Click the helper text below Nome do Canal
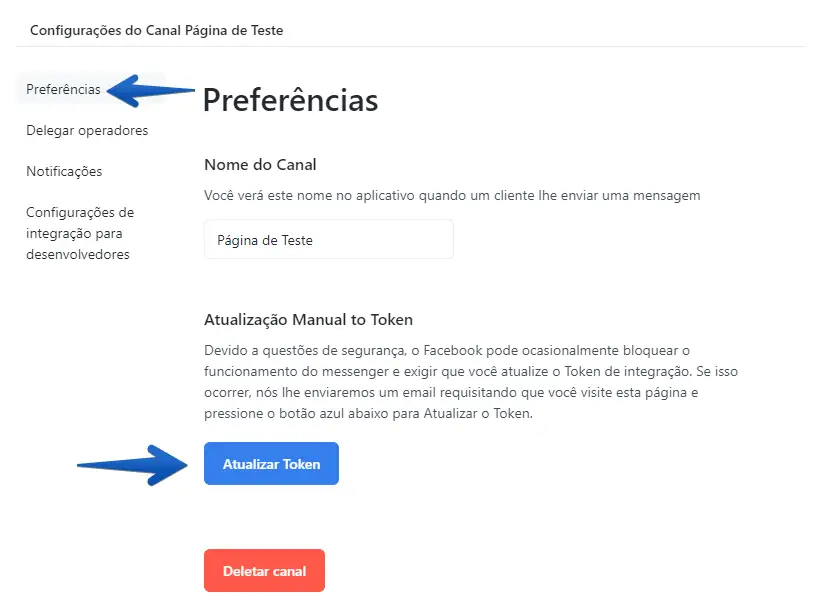 (452, 195)
